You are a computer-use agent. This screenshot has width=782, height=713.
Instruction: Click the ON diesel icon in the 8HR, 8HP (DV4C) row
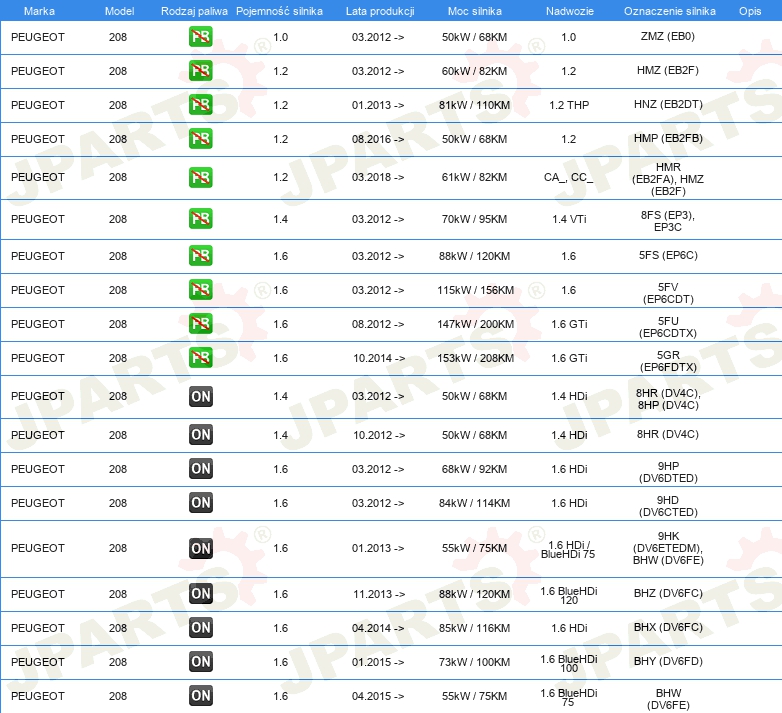[200, 396]
